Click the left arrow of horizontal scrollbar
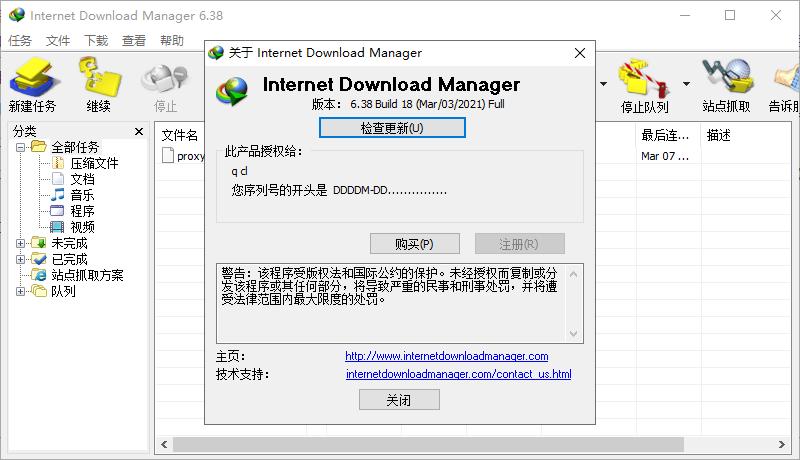 click(x=164, y=444)
